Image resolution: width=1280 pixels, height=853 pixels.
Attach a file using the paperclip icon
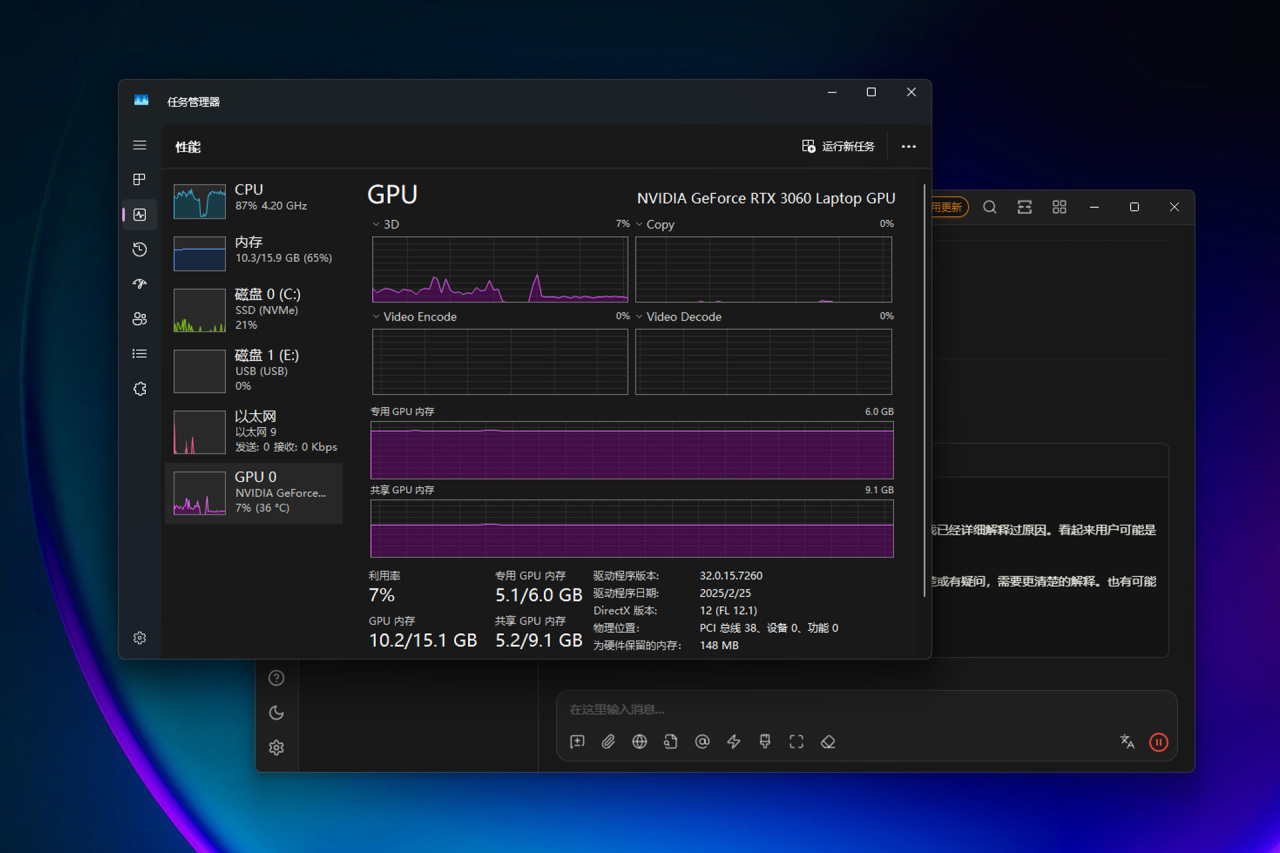608,742
